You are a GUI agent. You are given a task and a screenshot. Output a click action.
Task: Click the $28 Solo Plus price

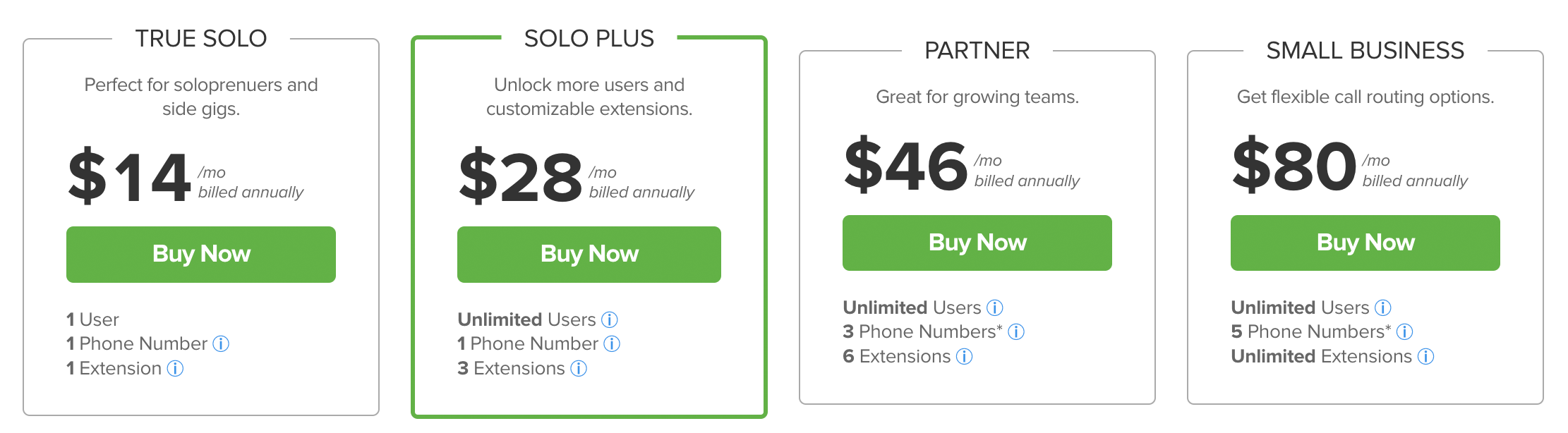521,177
